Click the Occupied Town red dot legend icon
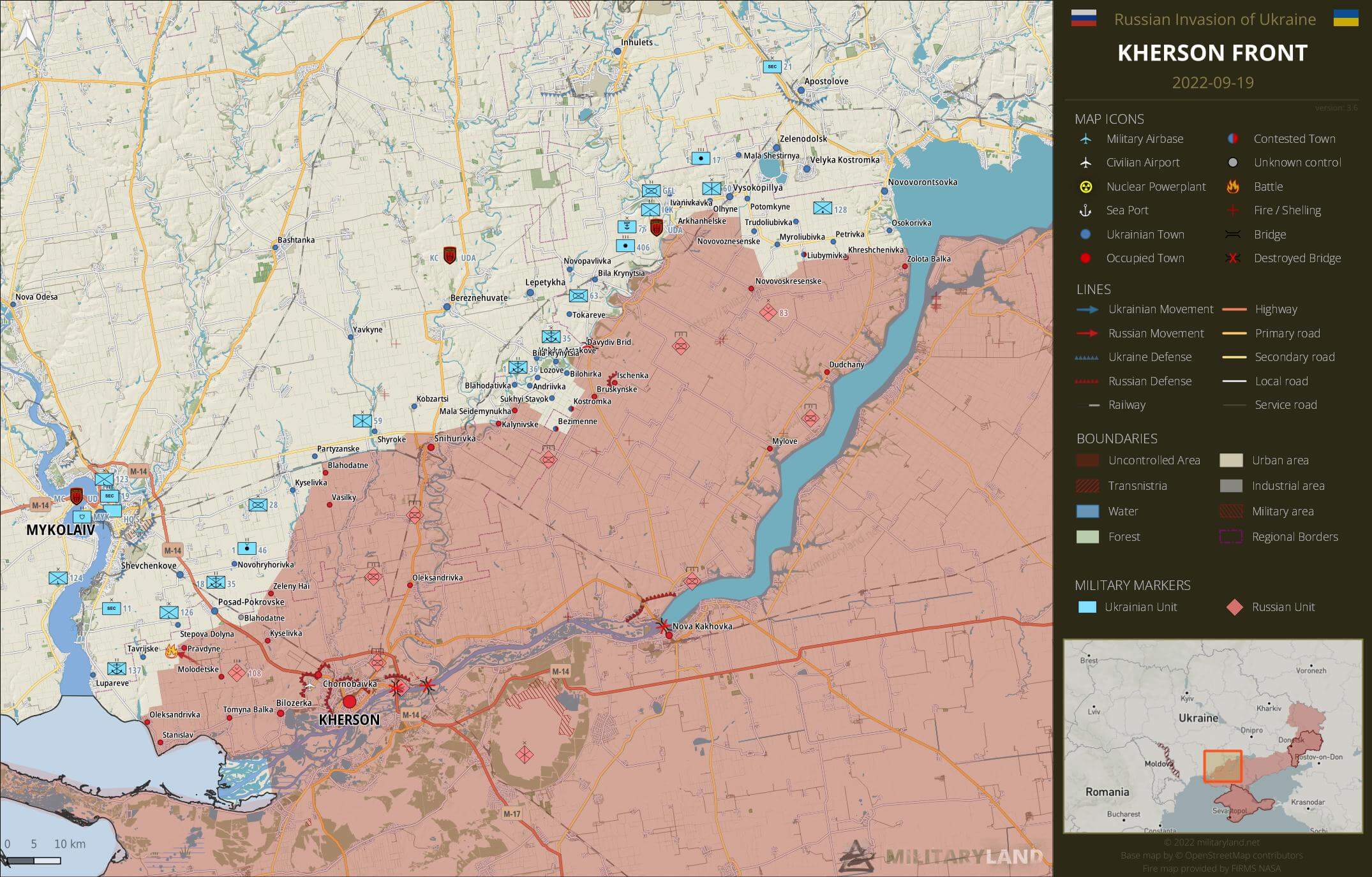 1085,258
